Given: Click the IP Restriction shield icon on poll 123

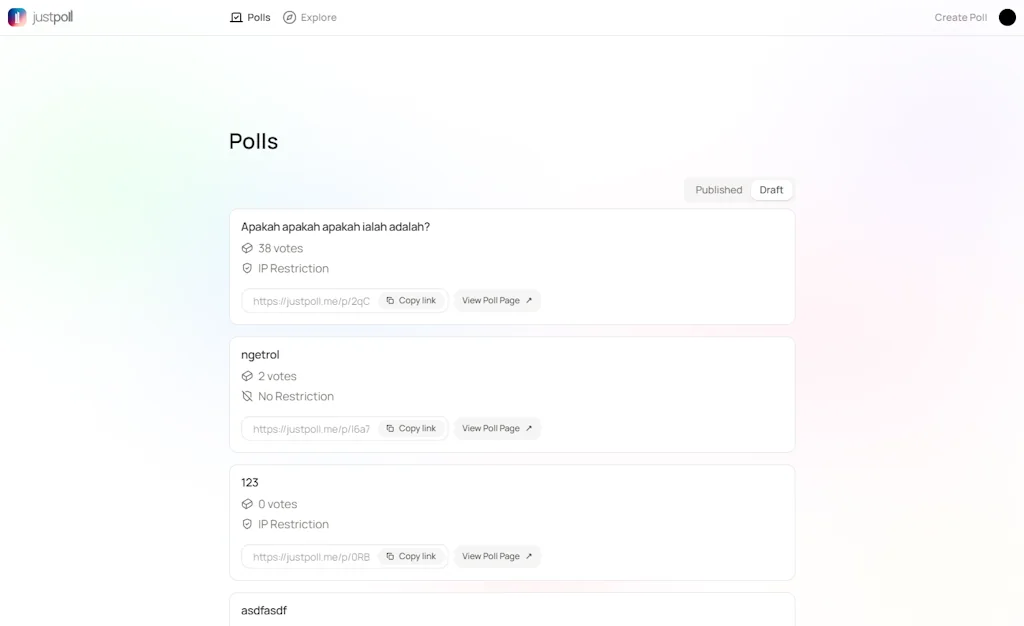Looking at the screenshot, I should [246, 524].
